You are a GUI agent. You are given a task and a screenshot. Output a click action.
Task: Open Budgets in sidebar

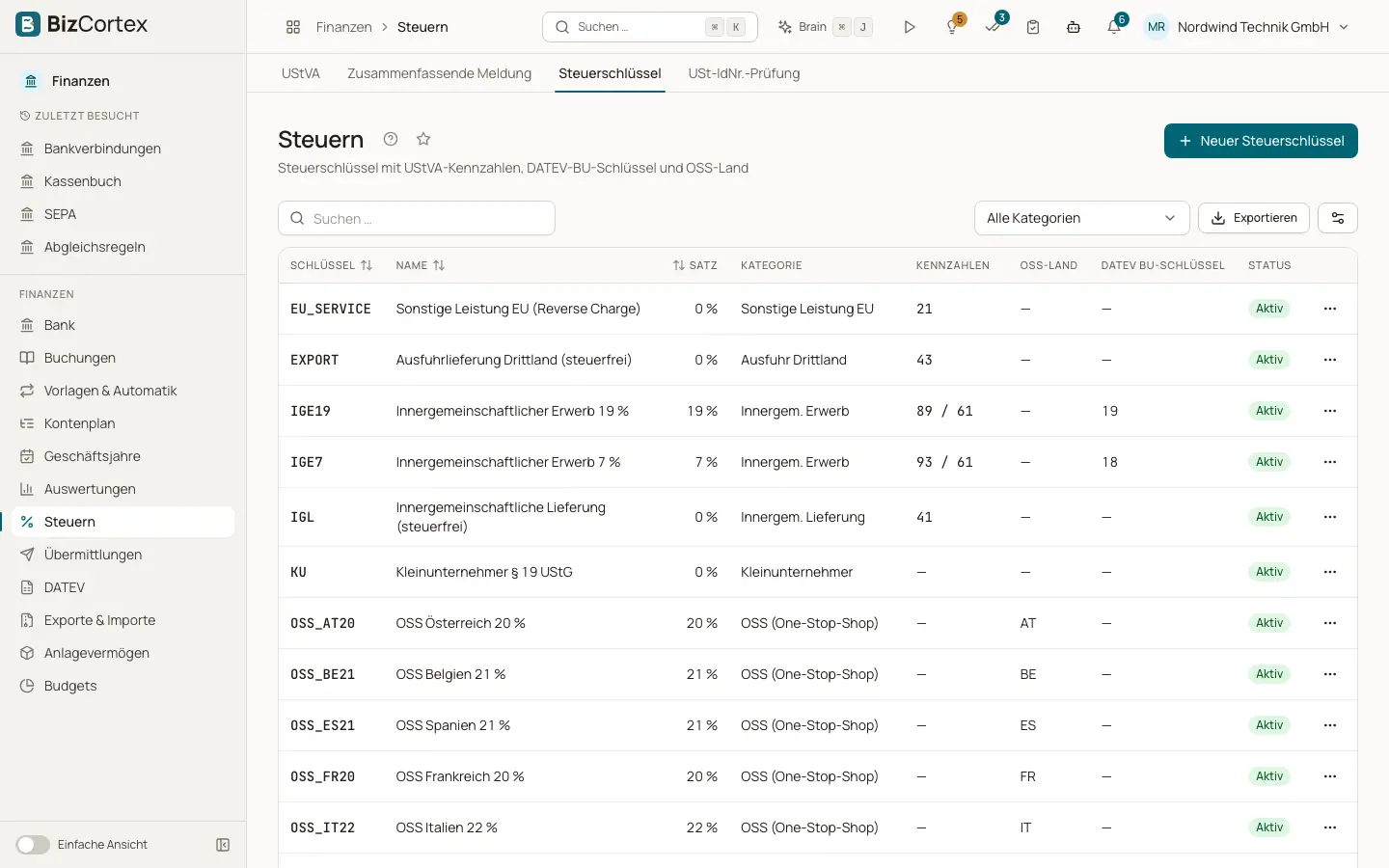tap(123, 686)
